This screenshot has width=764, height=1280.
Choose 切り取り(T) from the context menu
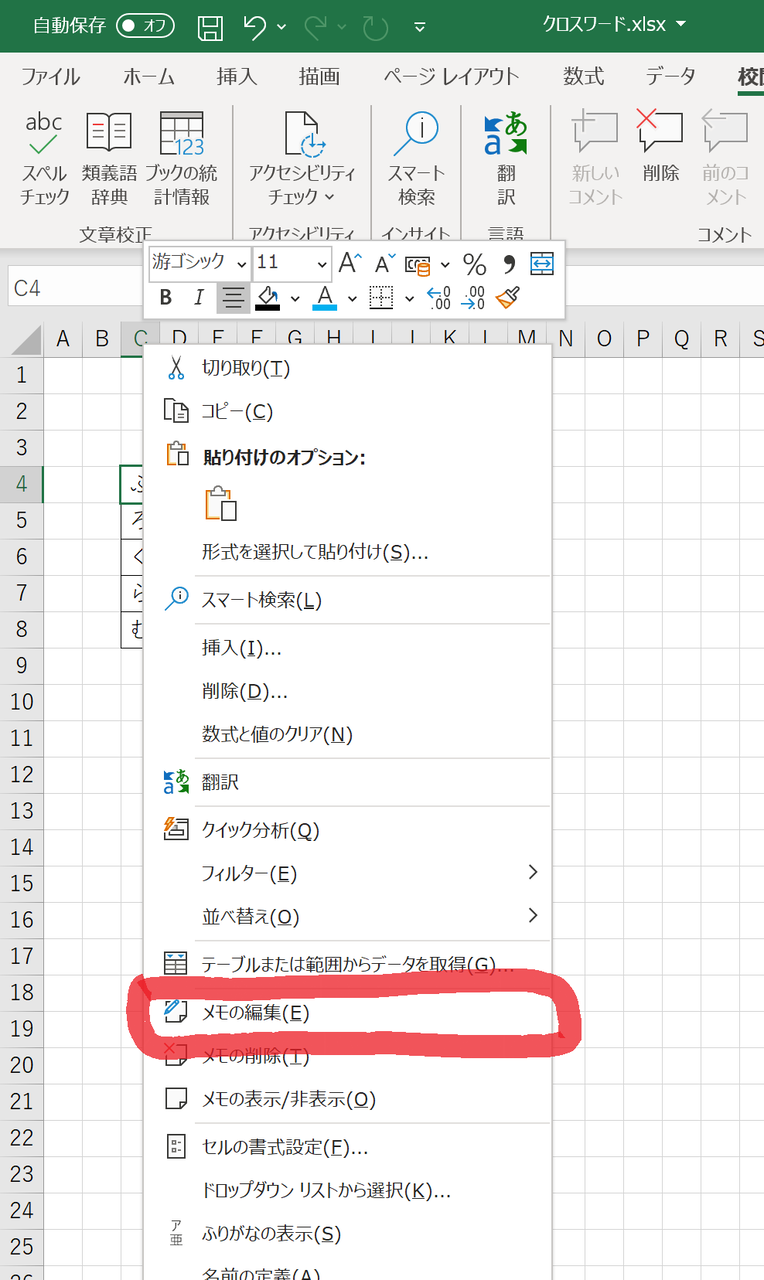pyautogui.click(x=348, y=368)
